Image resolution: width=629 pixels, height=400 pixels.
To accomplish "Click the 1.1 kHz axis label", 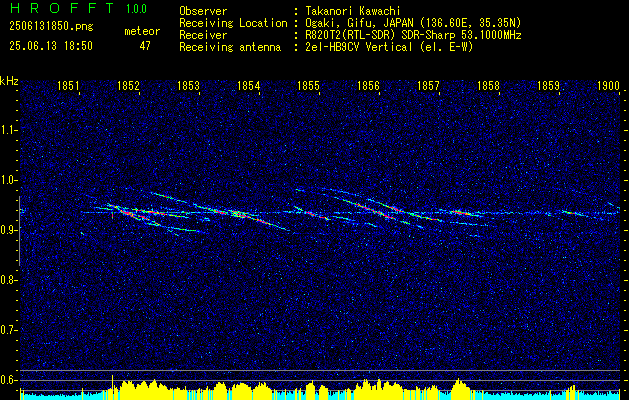I will (9, 130).
